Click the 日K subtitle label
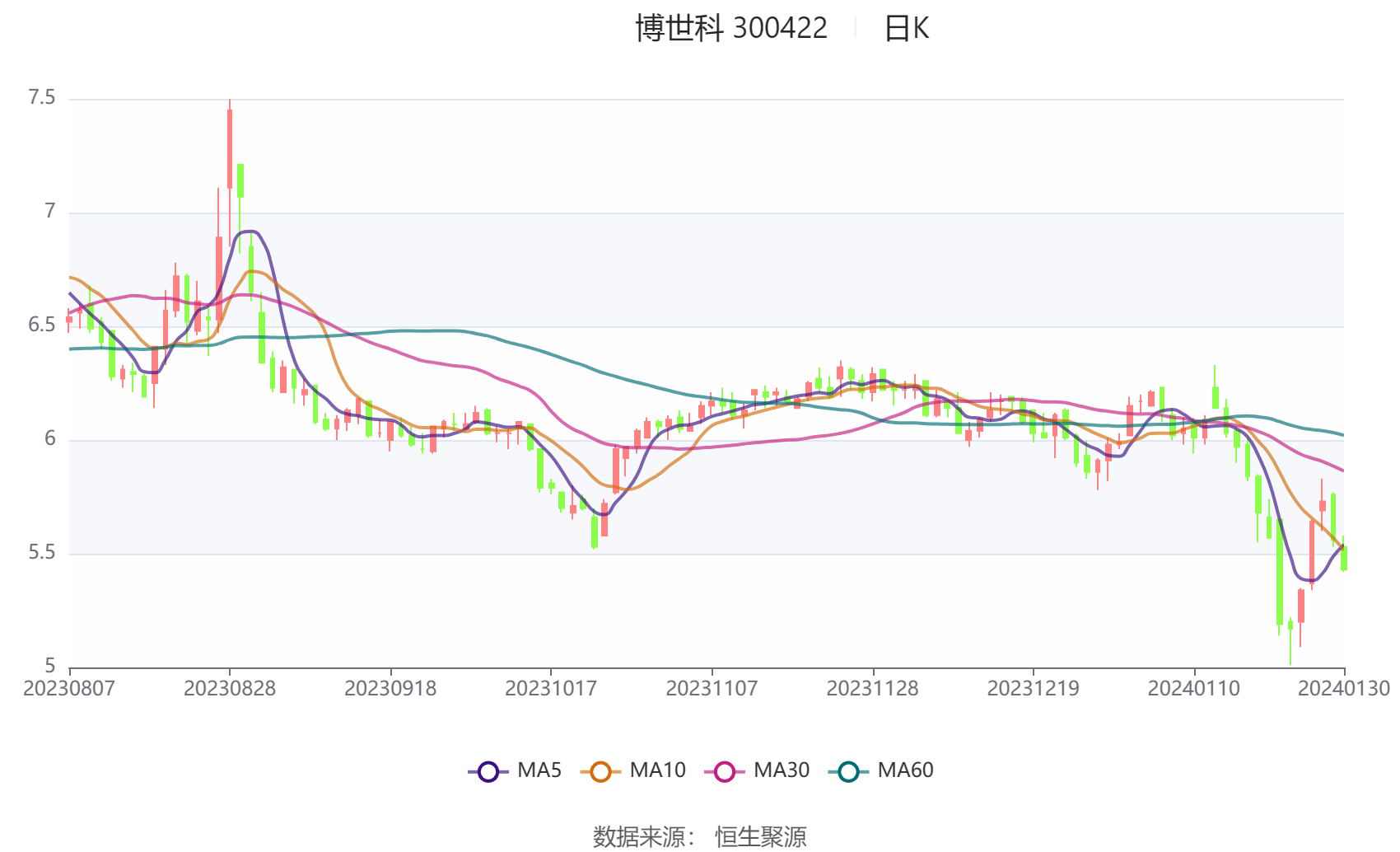 tap(907, 29)
